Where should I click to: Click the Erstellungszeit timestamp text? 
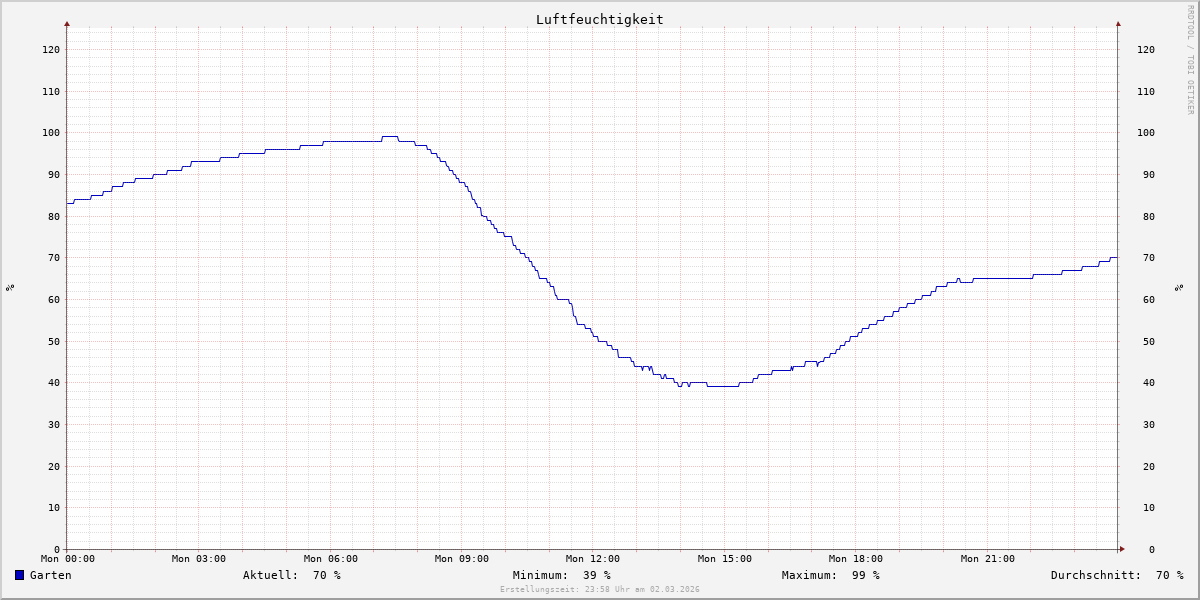coord(599,590)
